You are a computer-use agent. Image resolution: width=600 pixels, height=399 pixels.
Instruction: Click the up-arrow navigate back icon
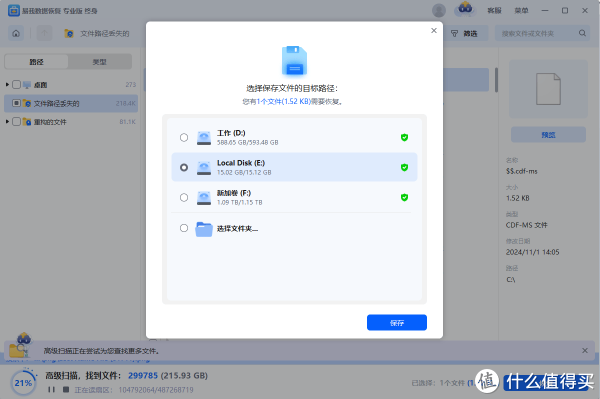click(44, 34)
